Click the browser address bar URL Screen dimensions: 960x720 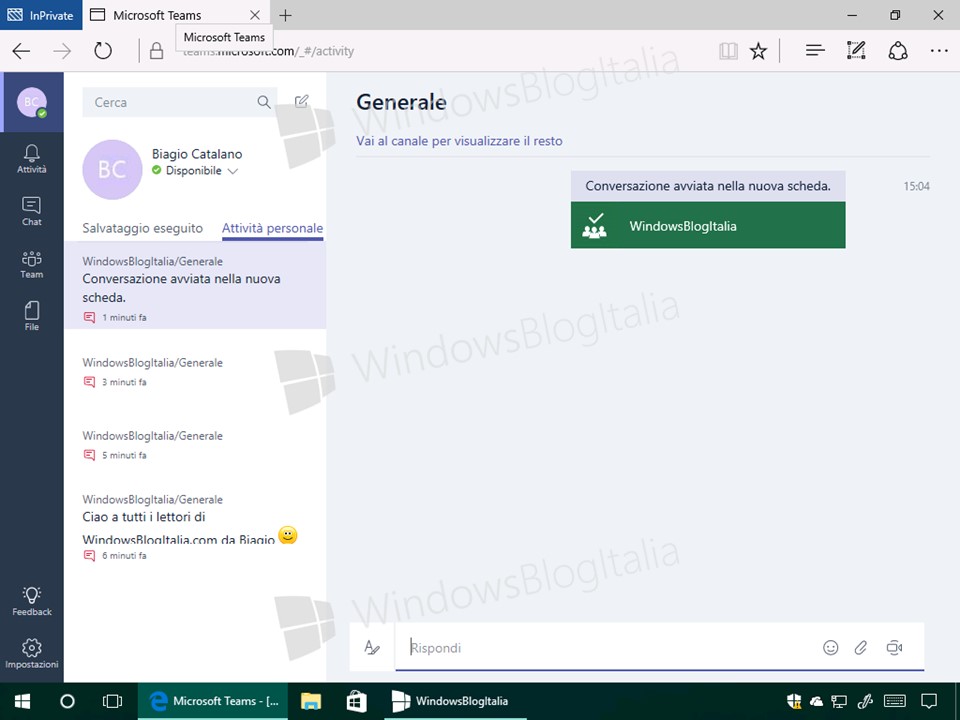point(268,51)
